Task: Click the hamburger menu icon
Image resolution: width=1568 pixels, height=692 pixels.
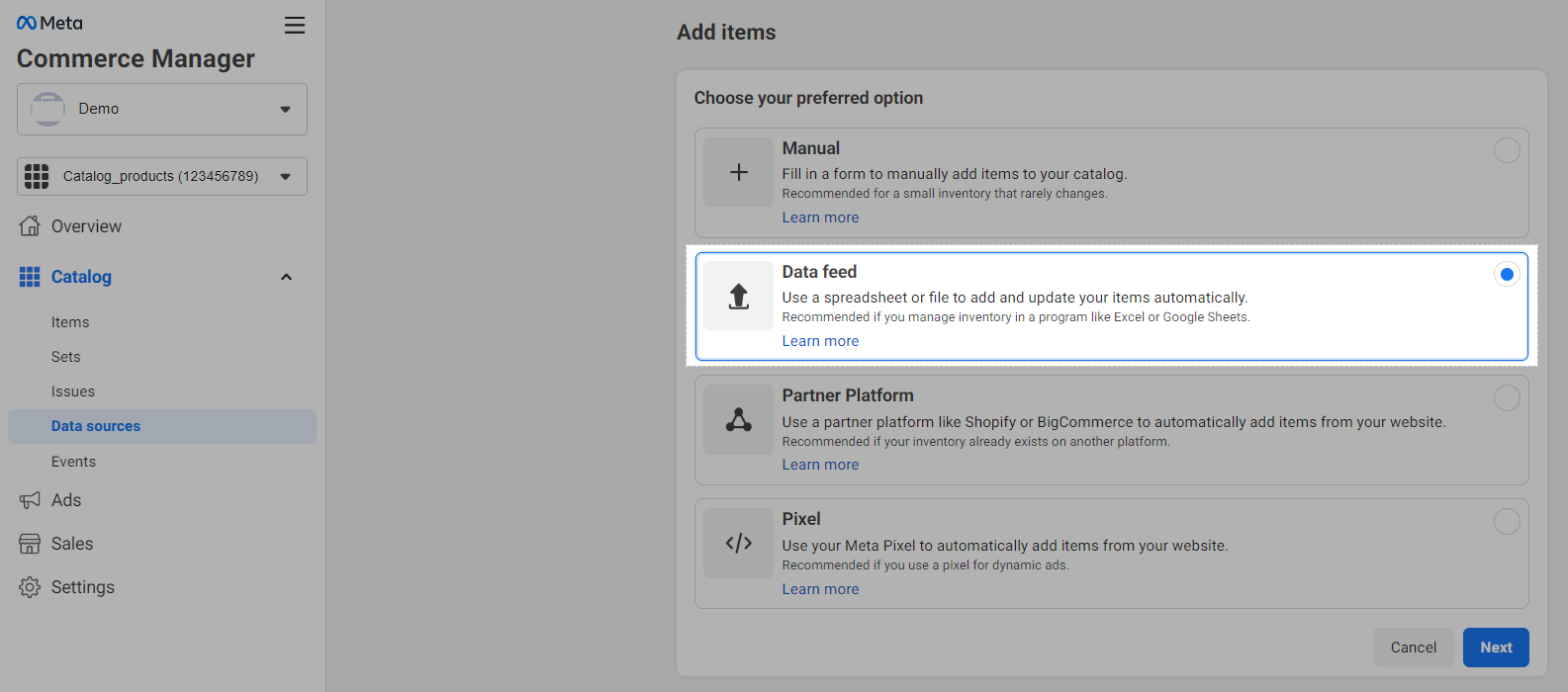Action: point(295,26)
